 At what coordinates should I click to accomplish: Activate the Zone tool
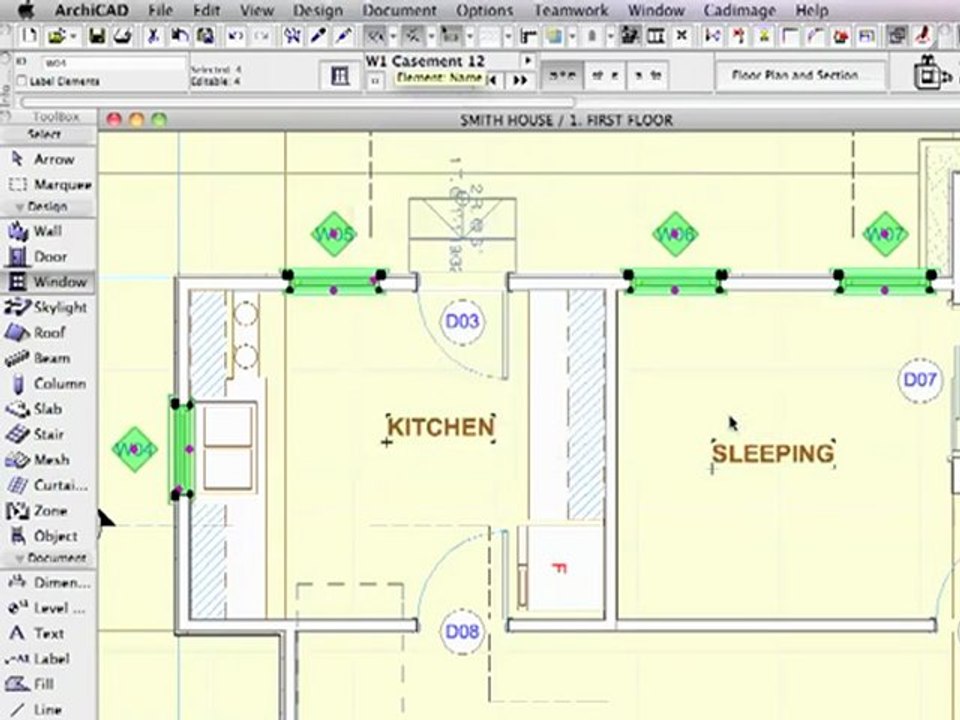(x=48, y=511)
